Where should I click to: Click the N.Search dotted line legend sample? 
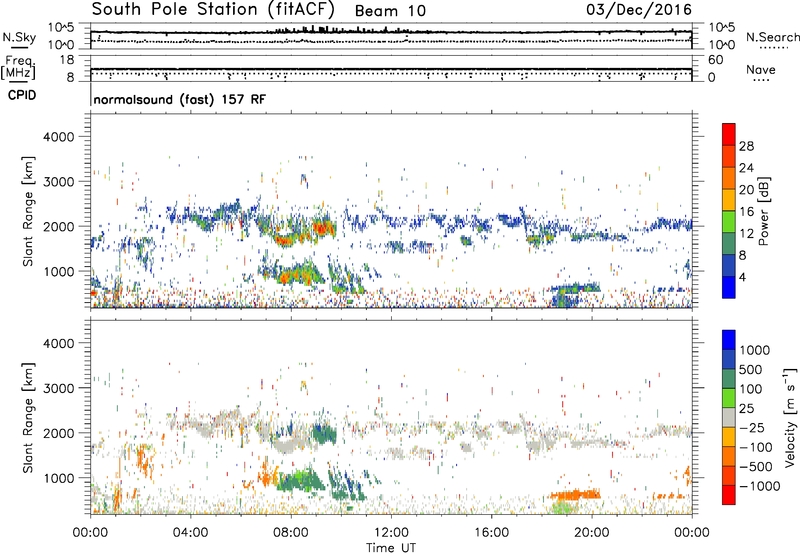[773, 47]
